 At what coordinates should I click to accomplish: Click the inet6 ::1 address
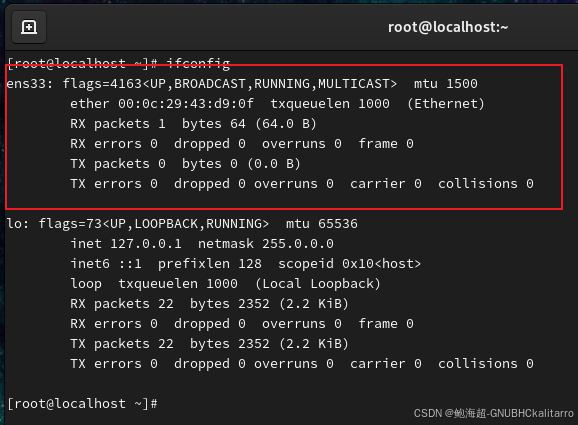pyautogui.click(x=106, y=264)
